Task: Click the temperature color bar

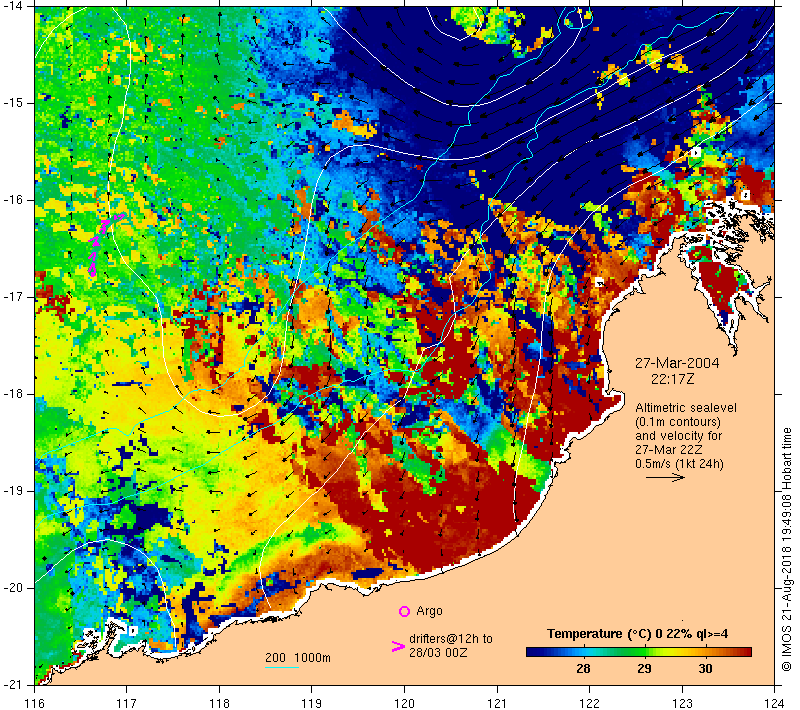Action: click(639, 652)
